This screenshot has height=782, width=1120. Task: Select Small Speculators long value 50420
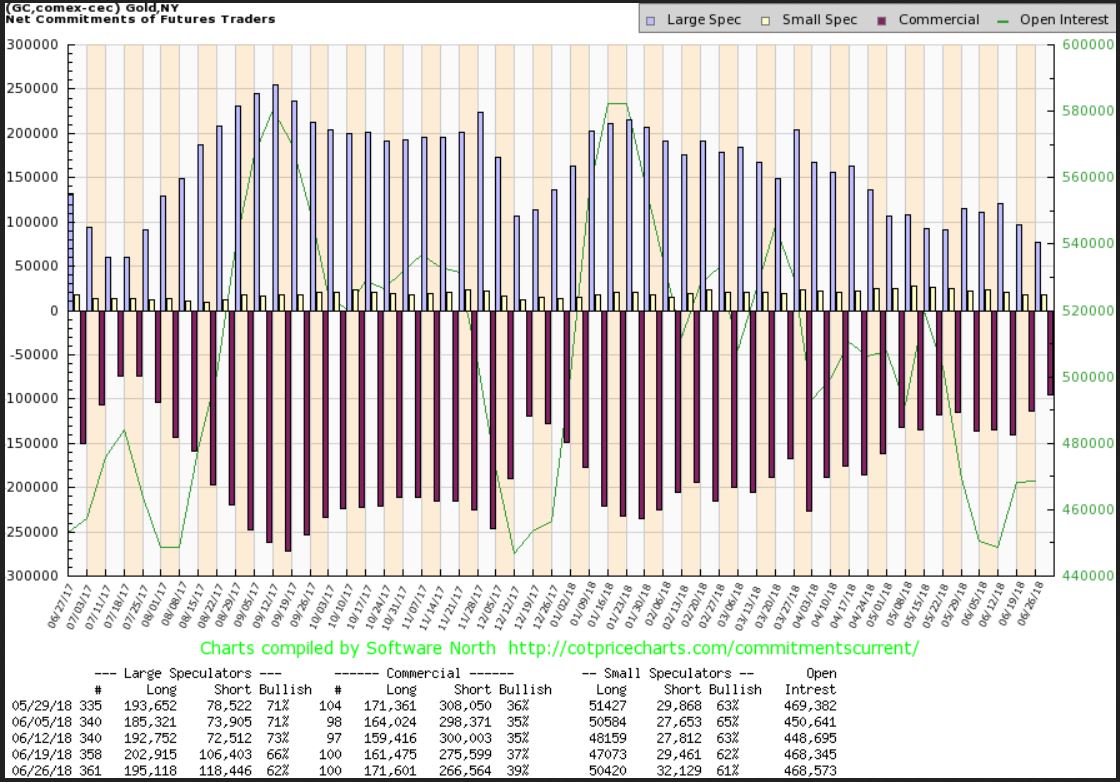(x=608, y=771)
